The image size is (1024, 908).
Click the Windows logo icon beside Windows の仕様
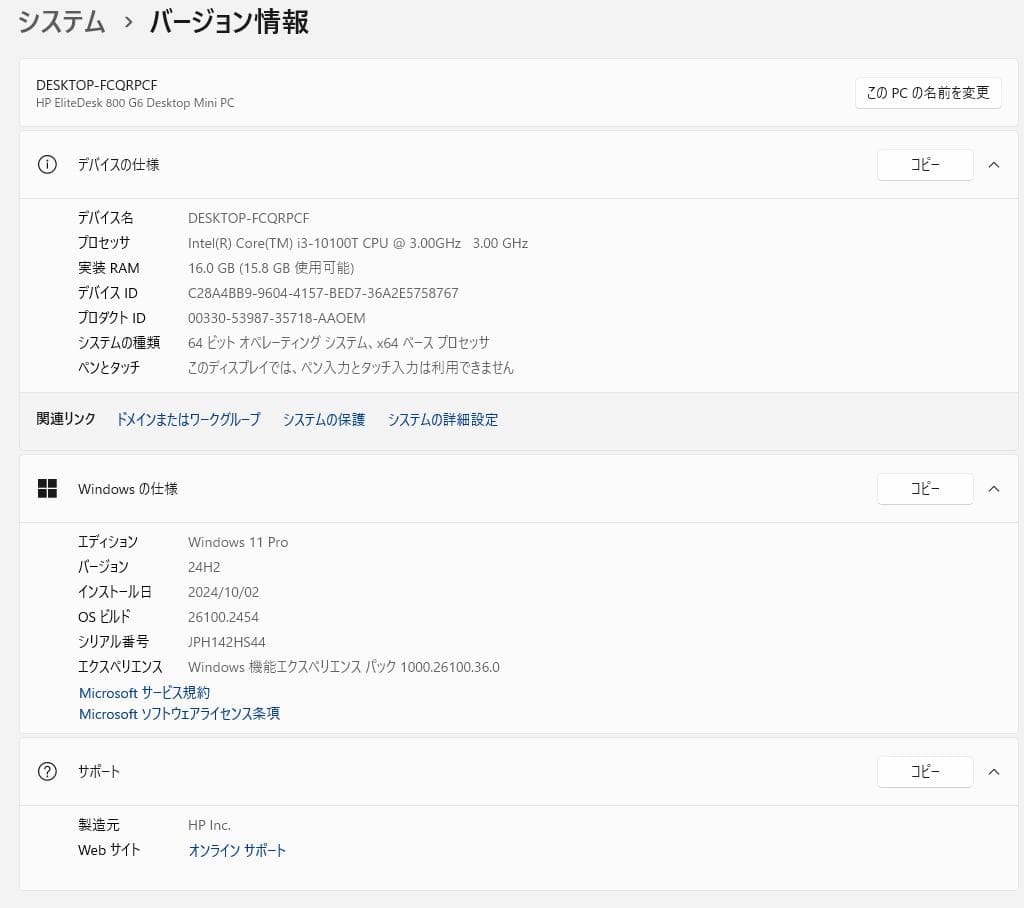coord(47,489)
